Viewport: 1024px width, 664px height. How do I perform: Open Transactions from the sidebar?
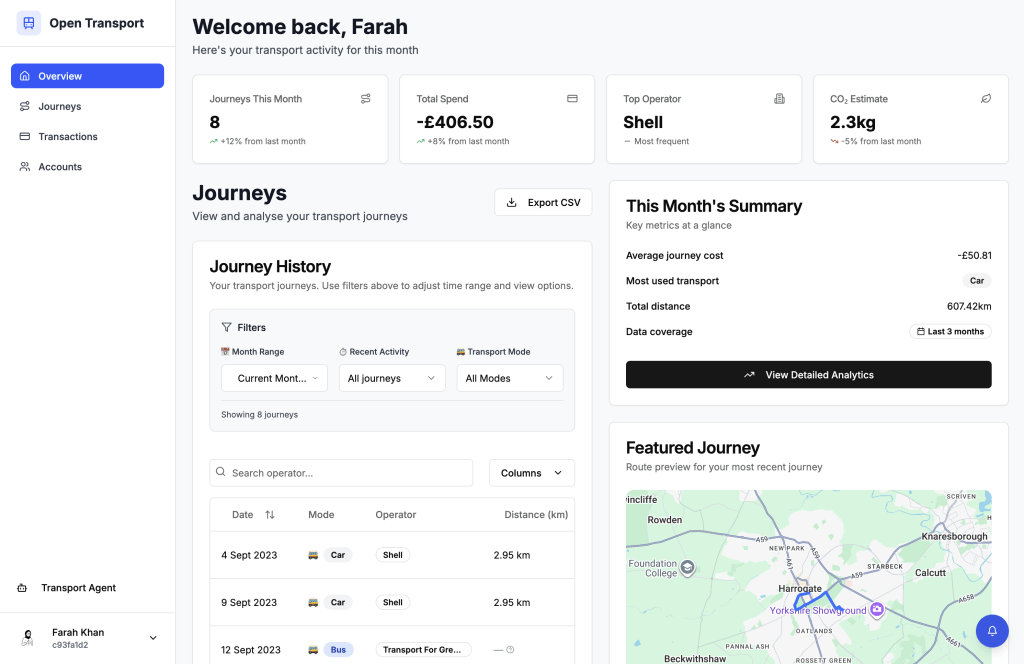68,136
